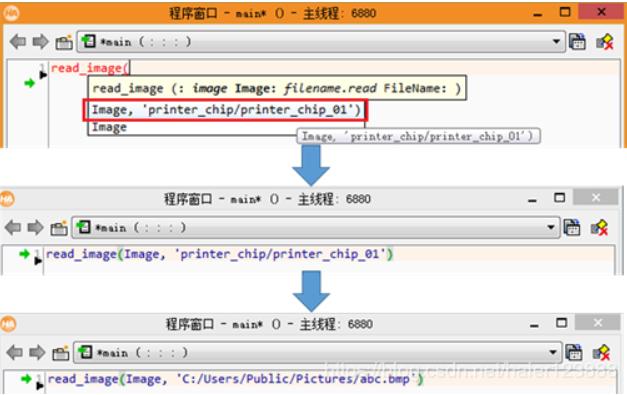Go forward in the middle window with printer_chip_01 code
Viewport: 627px width, 395px height.
35,227
